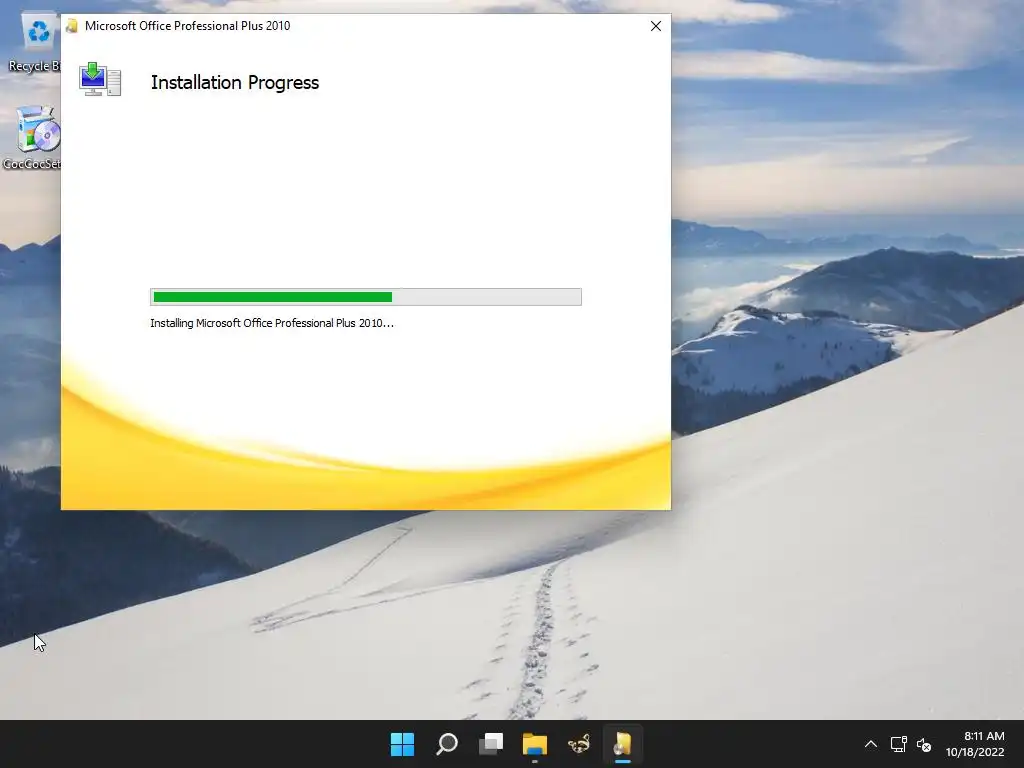Open Task View on the taskbar

[x=490, y=744]
